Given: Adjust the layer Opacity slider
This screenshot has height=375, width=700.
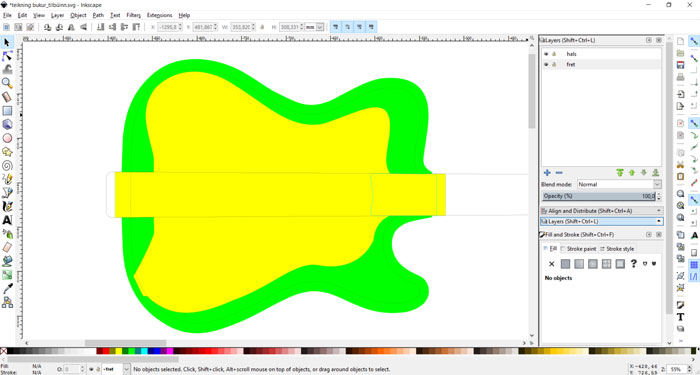Looking at the screenshot, I should pos(599,196).
